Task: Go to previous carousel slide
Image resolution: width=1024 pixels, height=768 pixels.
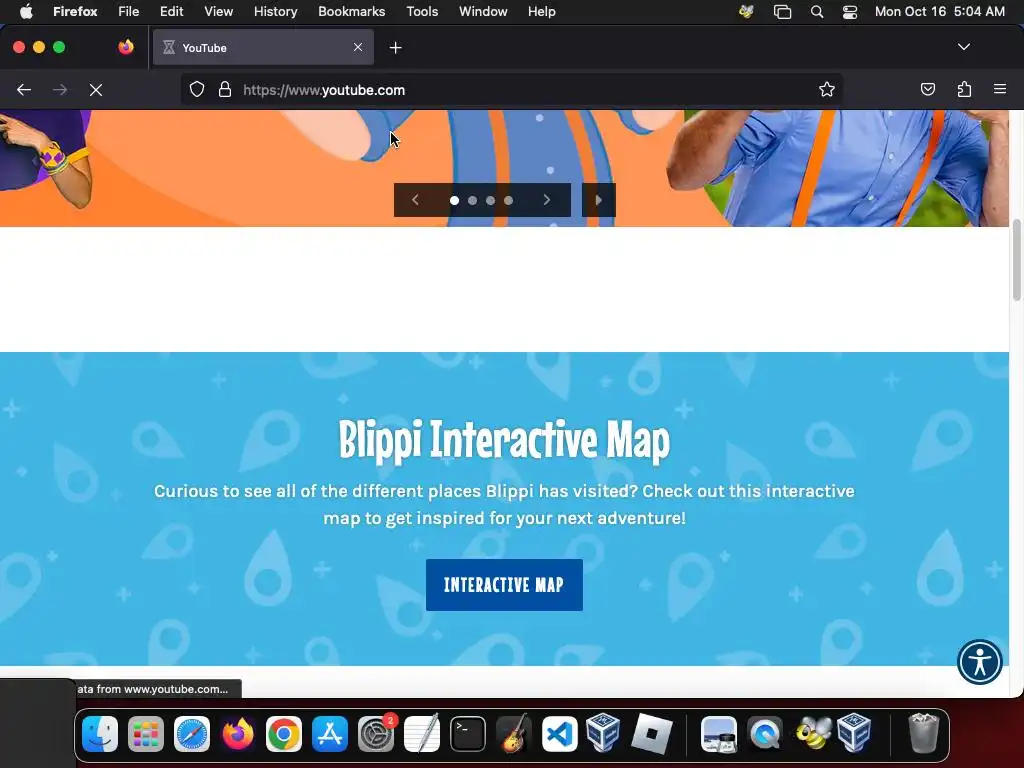Action: tap(415, 200)
